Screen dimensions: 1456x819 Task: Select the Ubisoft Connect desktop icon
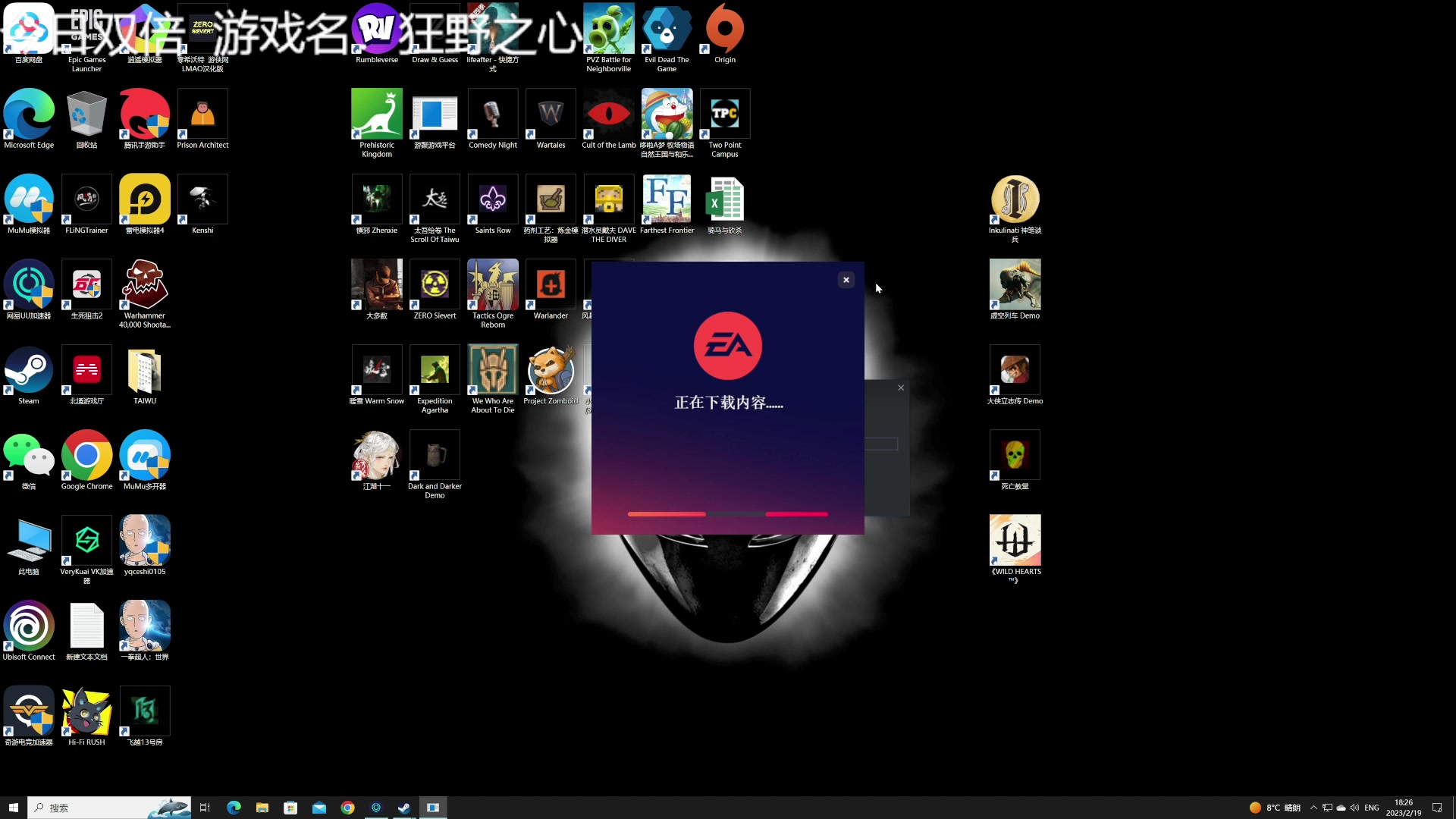29,631
